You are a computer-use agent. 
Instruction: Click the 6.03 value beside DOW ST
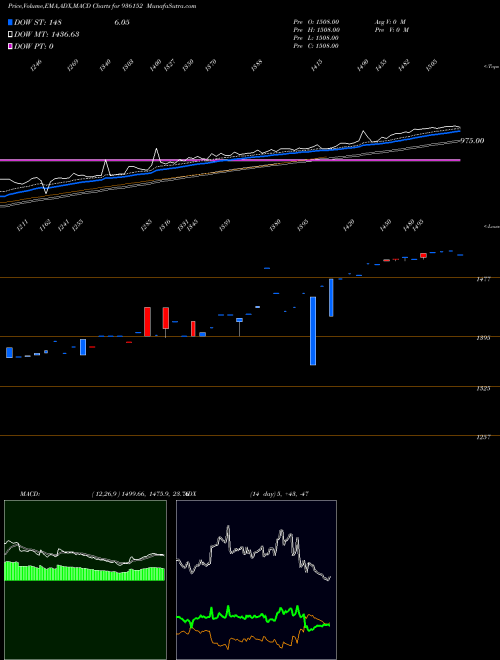pos(122,22)
